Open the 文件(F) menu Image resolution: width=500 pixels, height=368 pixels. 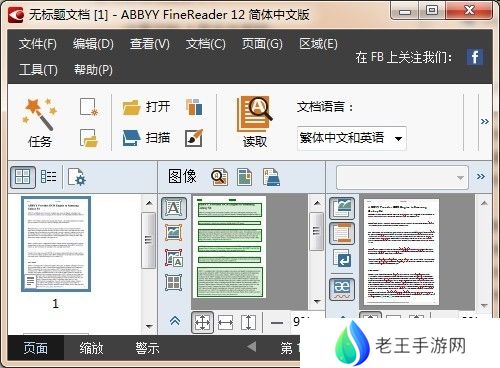[x=37, y=44]
